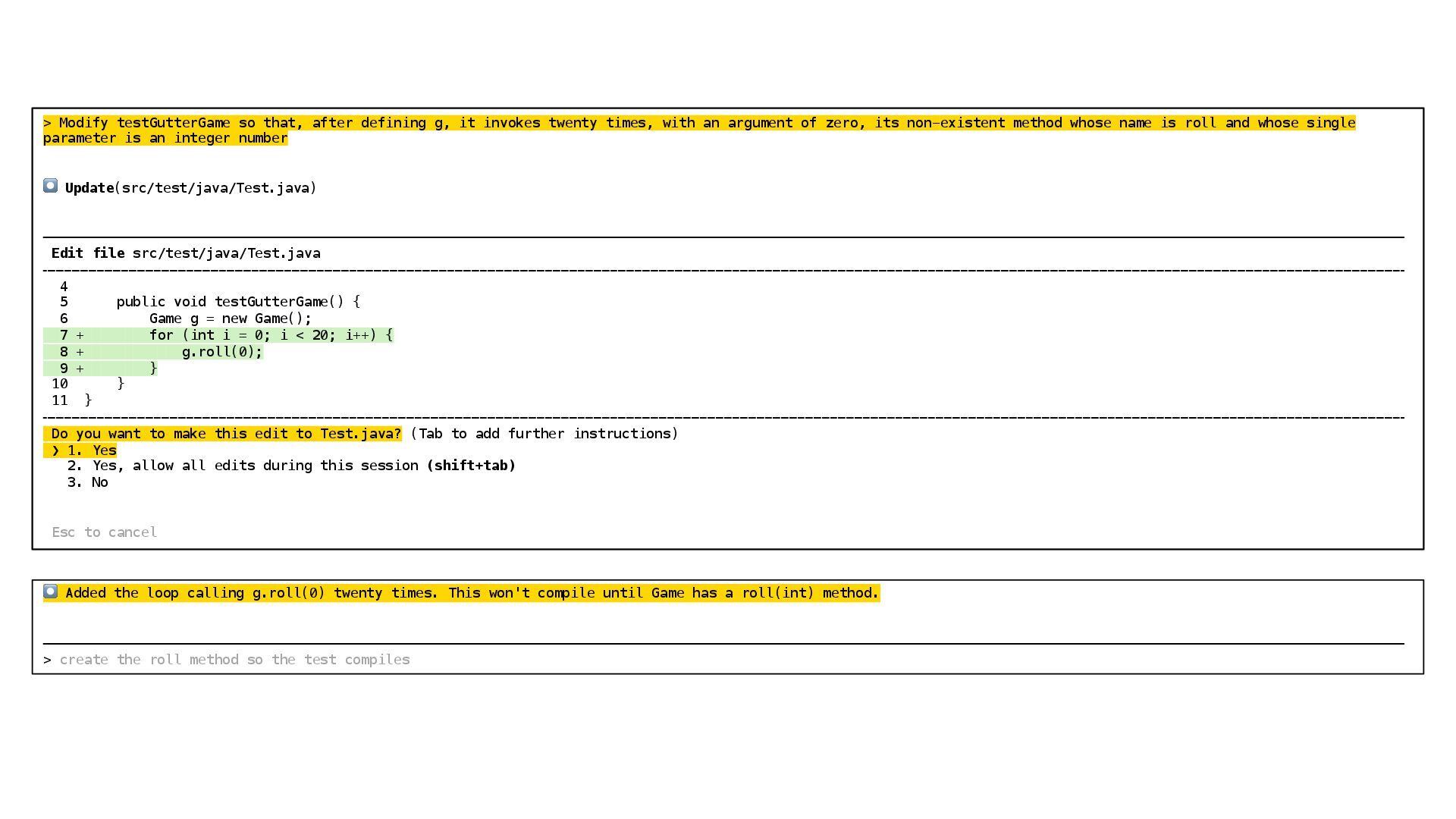Viewport: 1456px width, 819px height.
Task: Click the prompt chevron in input box
Action: coord(48,660)
